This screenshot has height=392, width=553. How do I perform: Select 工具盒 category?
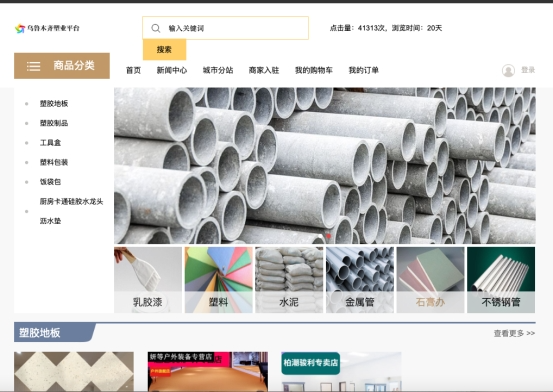(50, 143)
